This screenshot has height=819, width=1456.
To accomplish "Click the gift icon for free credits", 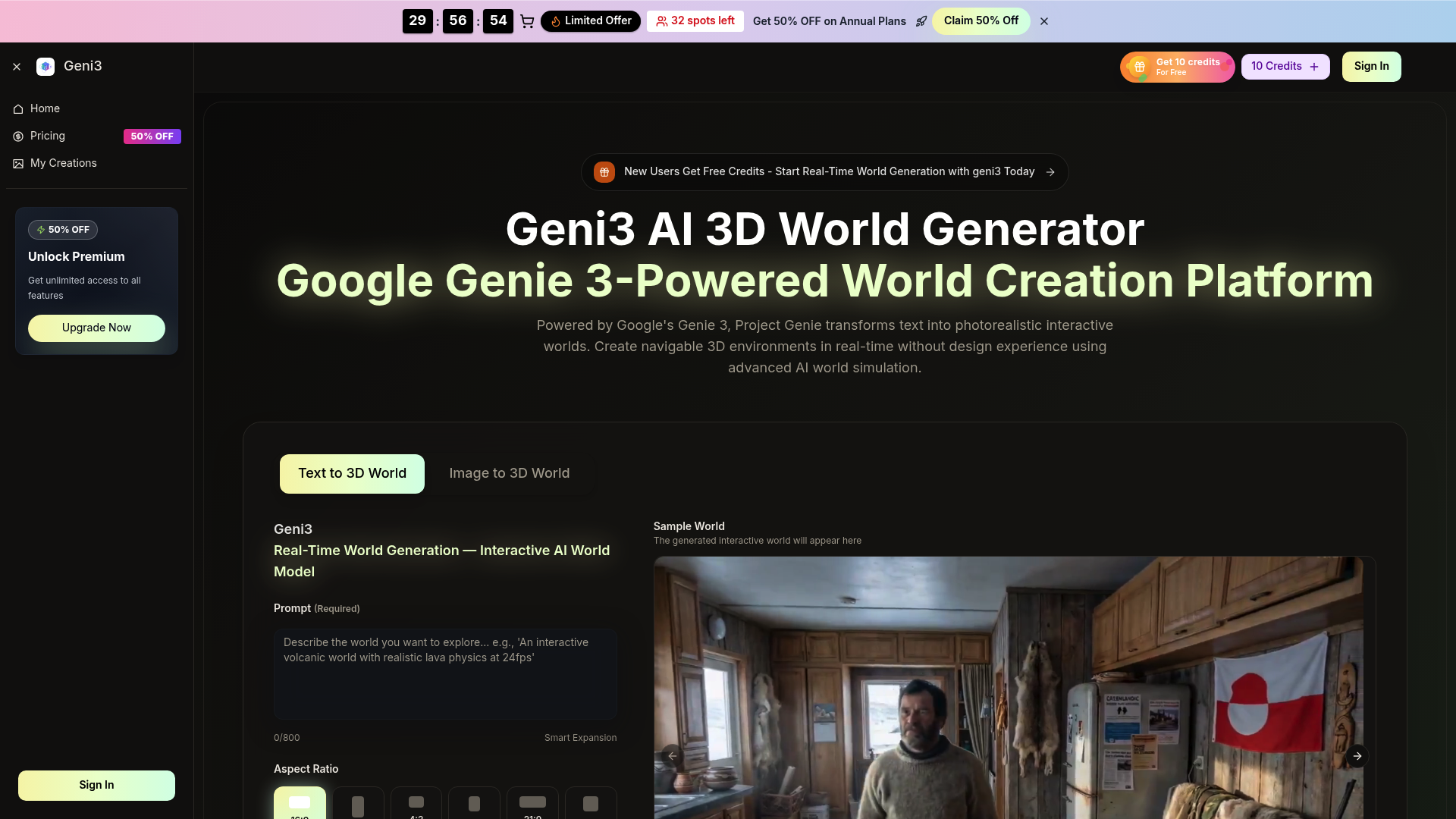I will [x=1140, y=67].
